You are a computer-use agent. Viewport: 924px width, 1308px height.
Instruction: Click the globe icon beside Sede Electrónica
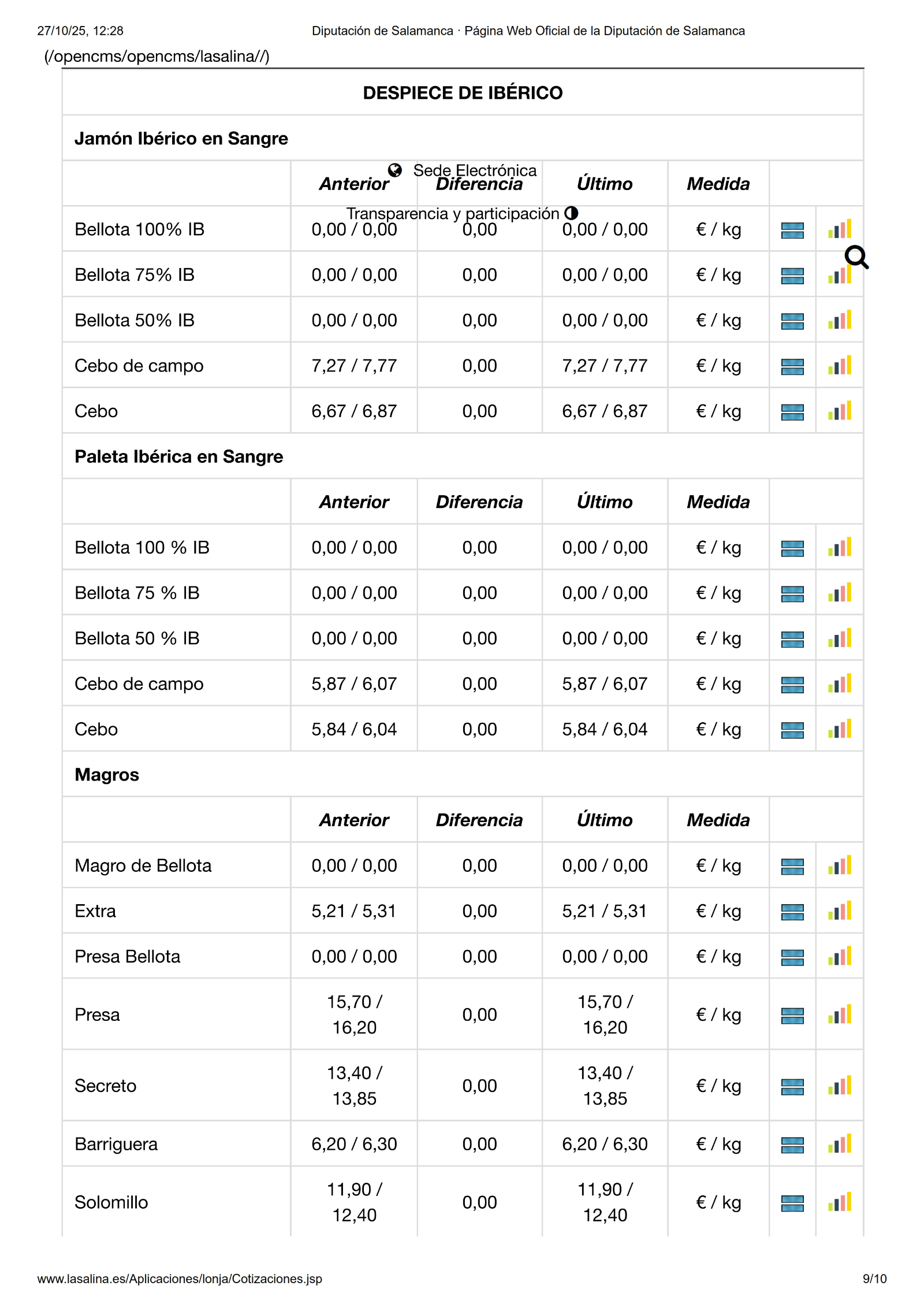[x=395, y=170]
